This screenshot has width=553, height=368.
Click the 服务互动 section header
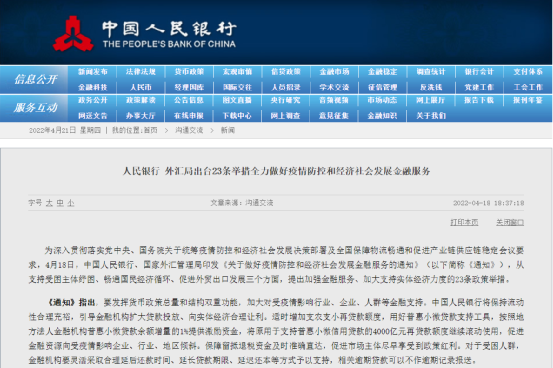[x=35, y=108]
